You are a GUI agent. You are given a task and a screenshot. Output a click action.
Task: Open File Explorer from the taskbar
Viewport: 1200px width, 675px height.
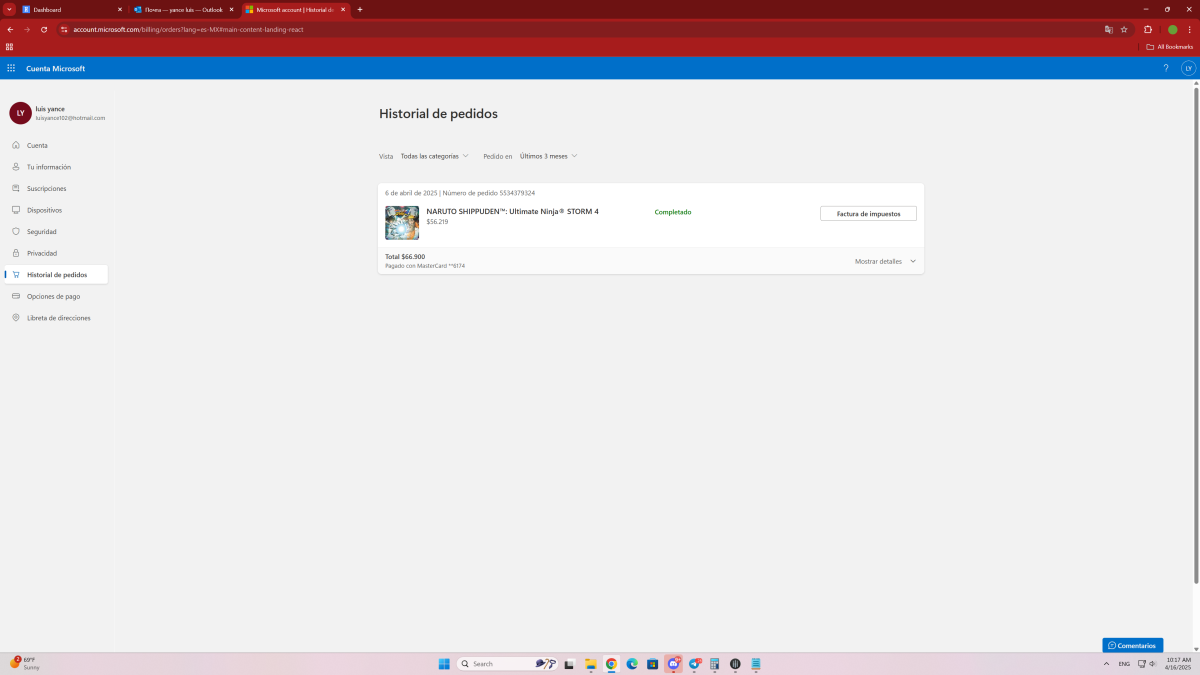click(x=590, y=664)
